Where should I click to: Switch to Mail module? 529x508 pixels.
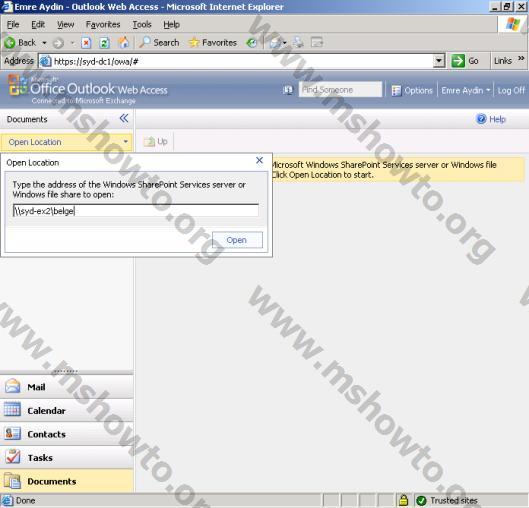pos(66,387)
